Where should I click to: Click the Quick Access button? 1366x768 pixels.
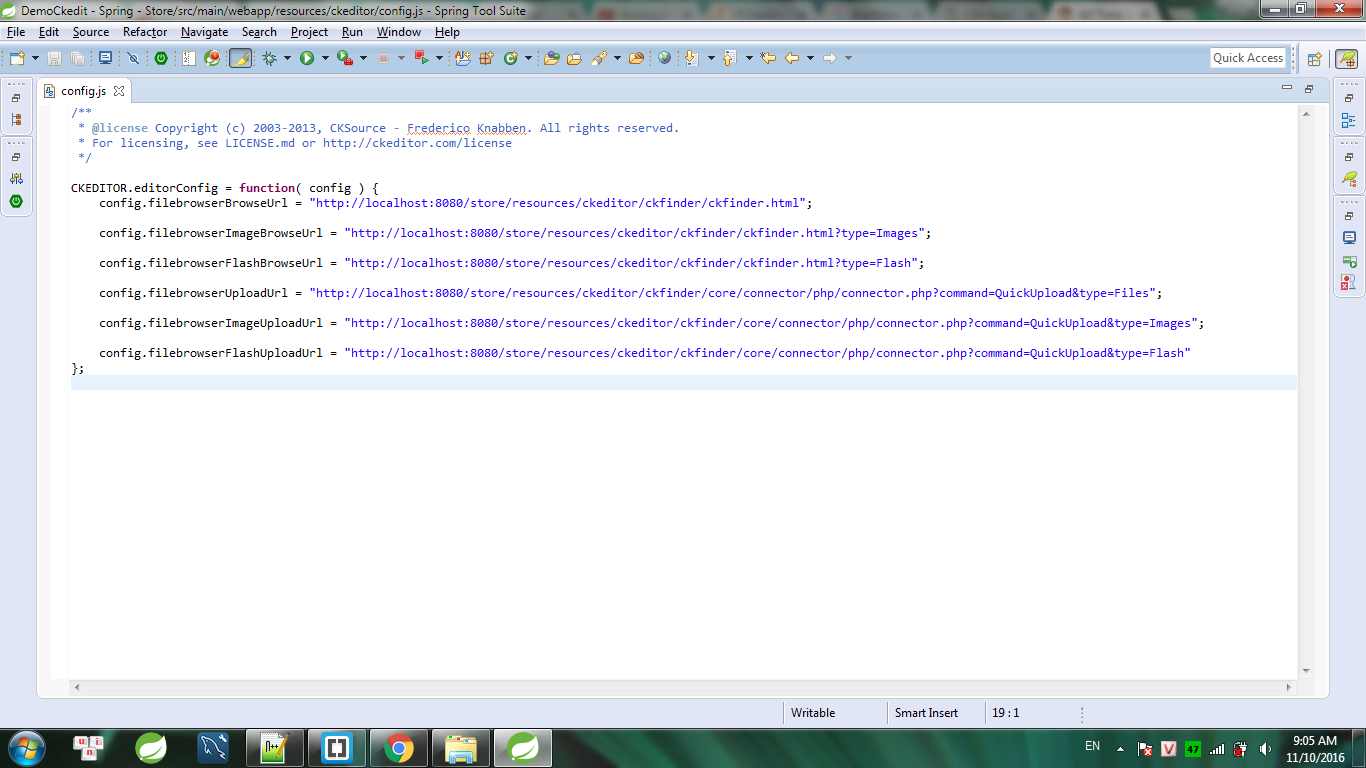coord(1247,57)
